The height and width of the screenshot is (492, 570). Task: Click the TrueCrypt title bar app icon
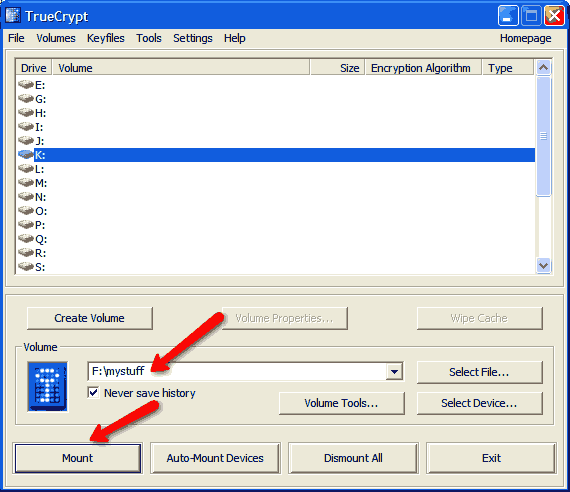click(x=13, y=15)
